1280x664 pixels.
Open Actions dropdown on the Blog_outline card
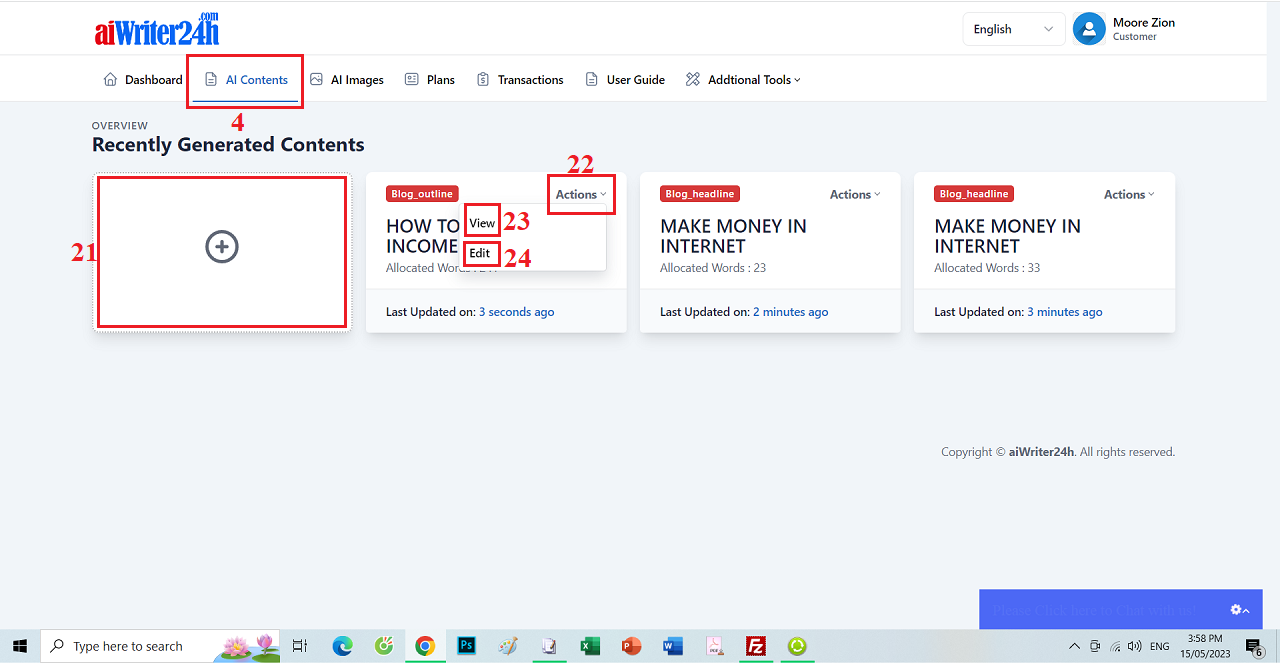click(581, 195)
